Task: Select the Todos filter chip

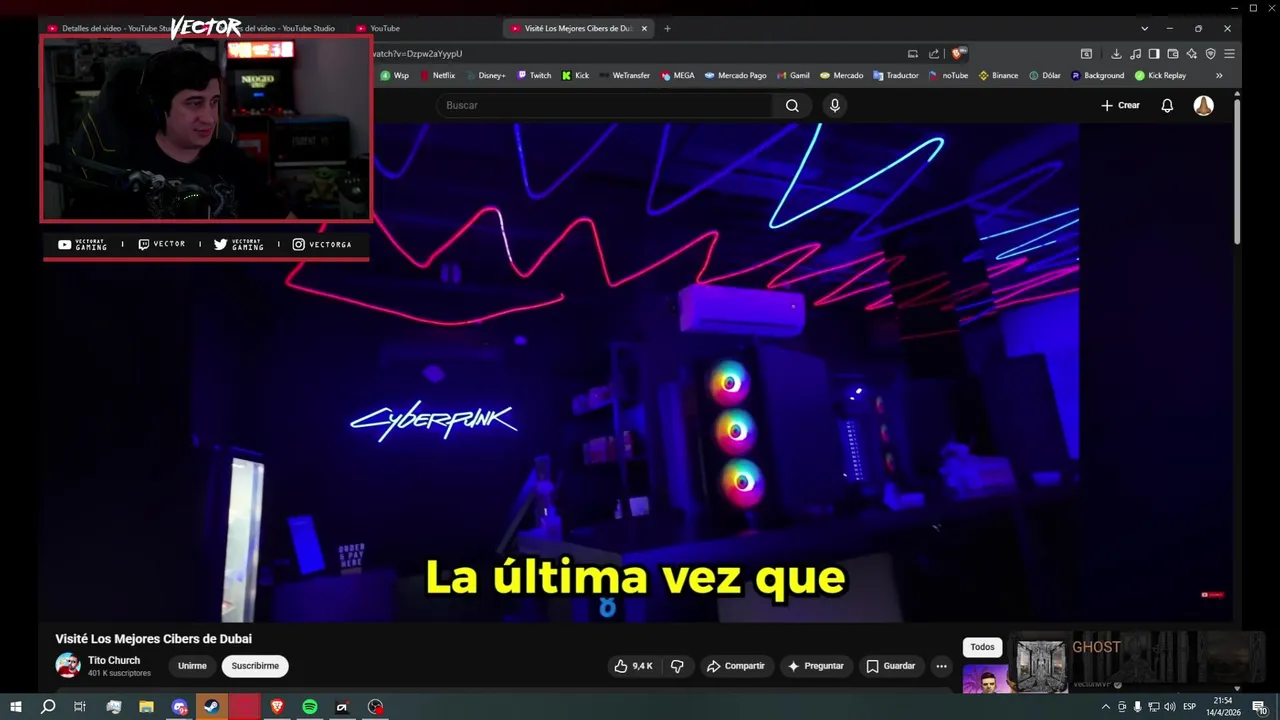Action: 982,647
